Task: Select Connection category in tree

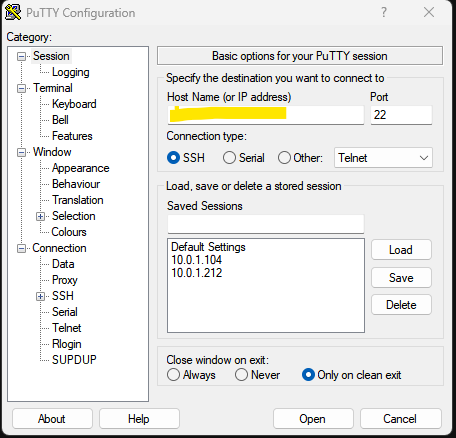Action: click(59, 248)
